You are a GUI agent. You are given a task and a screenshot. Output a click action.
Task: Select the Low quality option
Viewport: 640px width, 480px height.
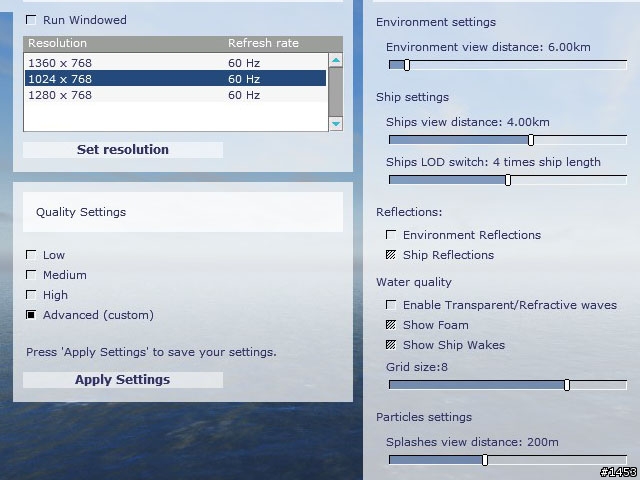pyautogui.click(x=31, y=255)
